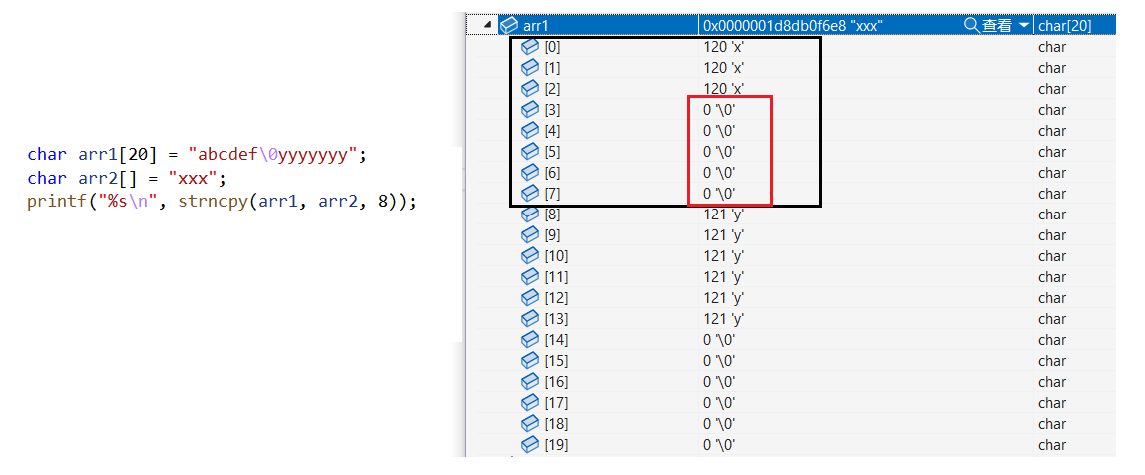Click the 查看 magnifier button for arr1
Viewport: 1145px width, 475px height.
[x=989, y=26]
